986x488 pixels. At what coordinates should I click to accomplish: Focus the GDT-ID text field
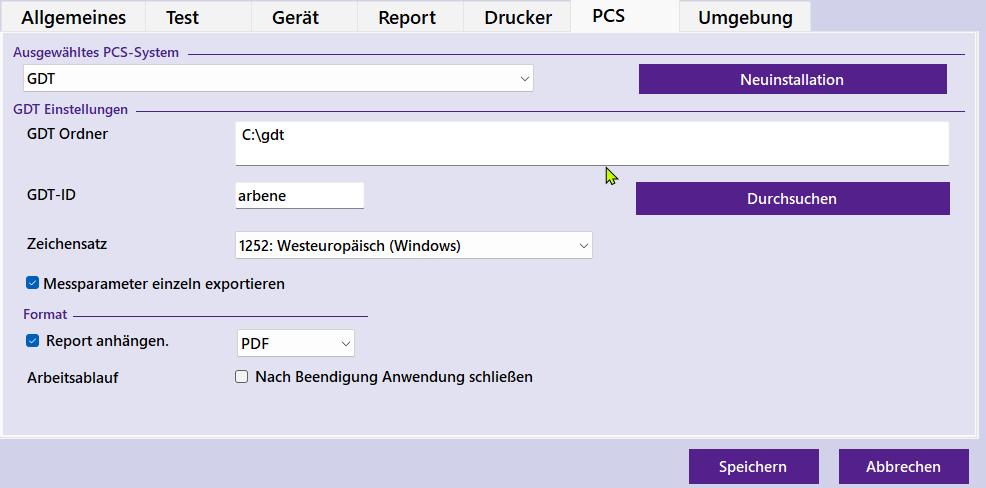point(299,196)
